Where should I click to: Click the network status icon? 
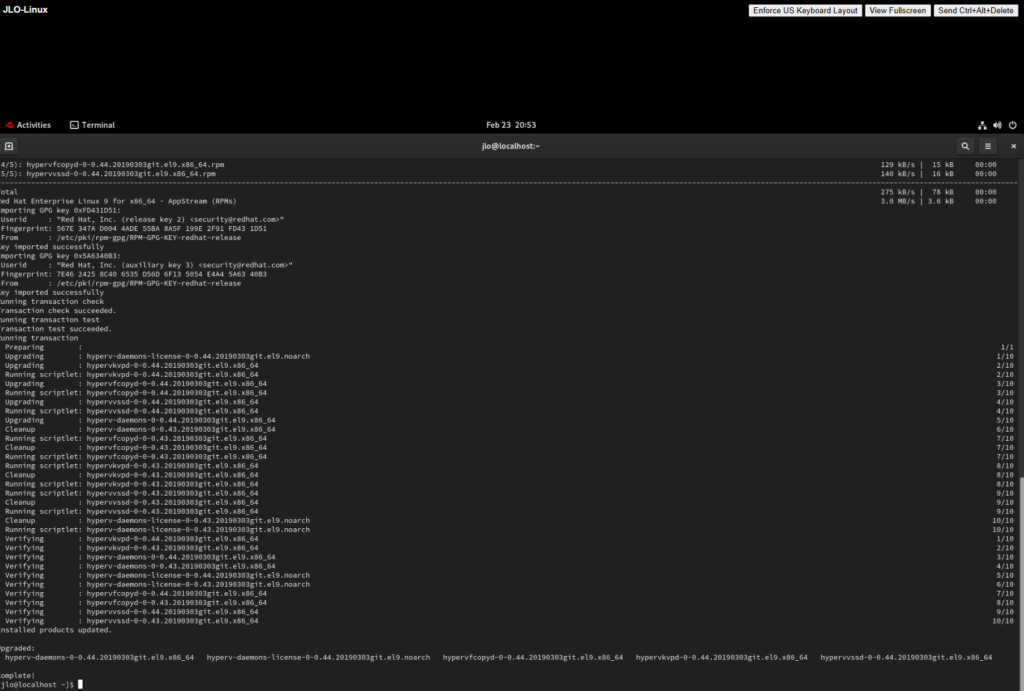pos(982,125)
